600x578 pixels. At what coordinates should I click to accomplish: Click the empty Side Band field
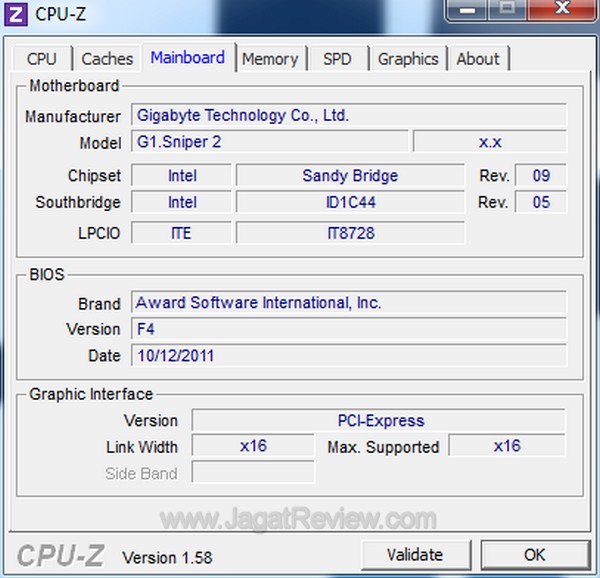[x=253, y=472]
